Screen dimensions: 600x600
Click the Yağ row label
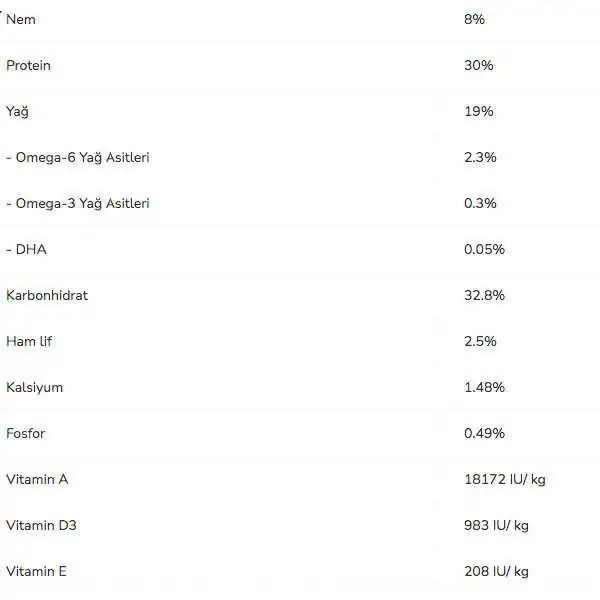coord(18,111)
